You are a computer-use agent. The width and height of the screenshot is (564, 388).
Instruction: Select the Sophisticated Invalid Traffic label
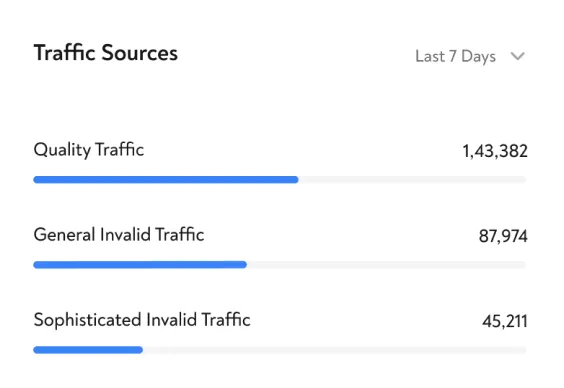pos(142,320)
